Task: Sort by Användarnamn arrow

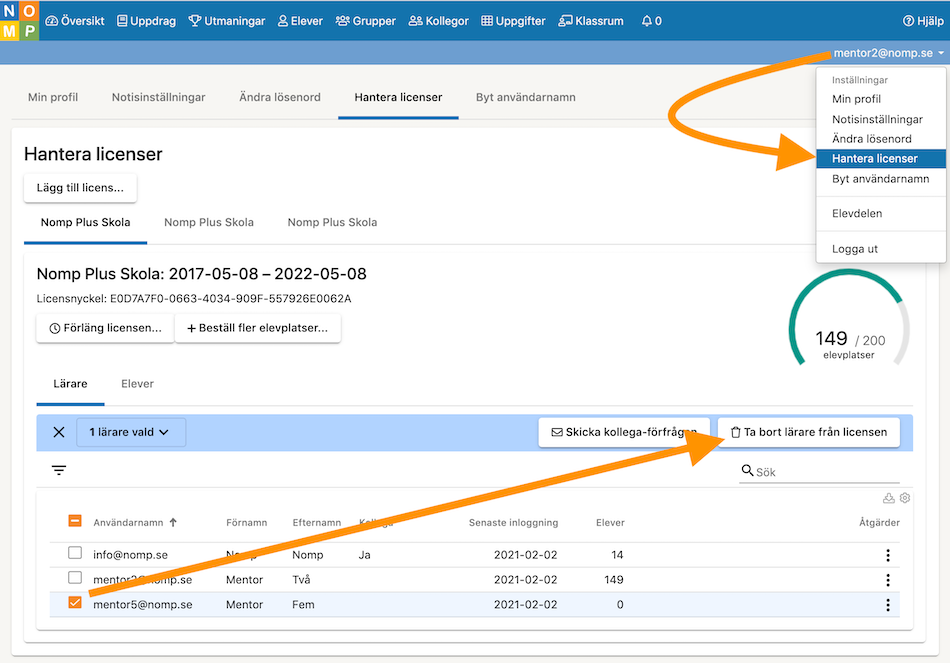Action: pyautogui.click(x=173, y=522)
